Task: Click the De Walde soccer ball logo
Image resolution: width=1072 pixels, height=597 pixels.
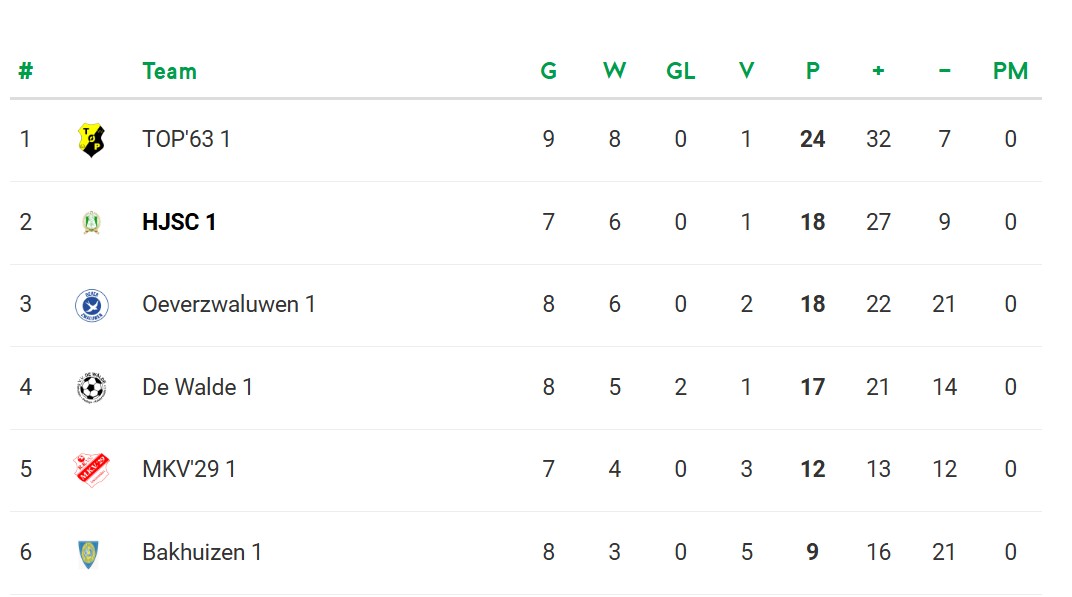Action: pos(92,387)
